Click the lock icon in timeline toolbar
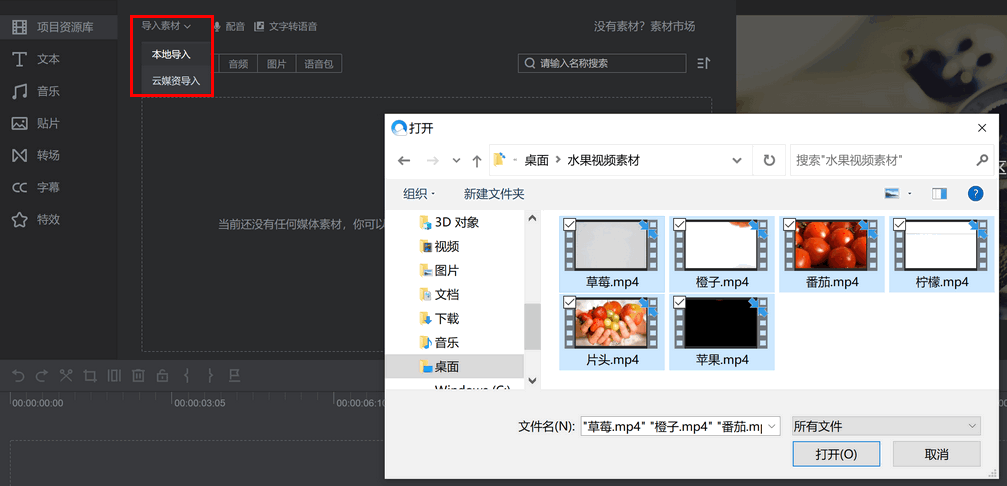Image resolution: width=1007 pixels, height=486 pixels. pos(162,376)
